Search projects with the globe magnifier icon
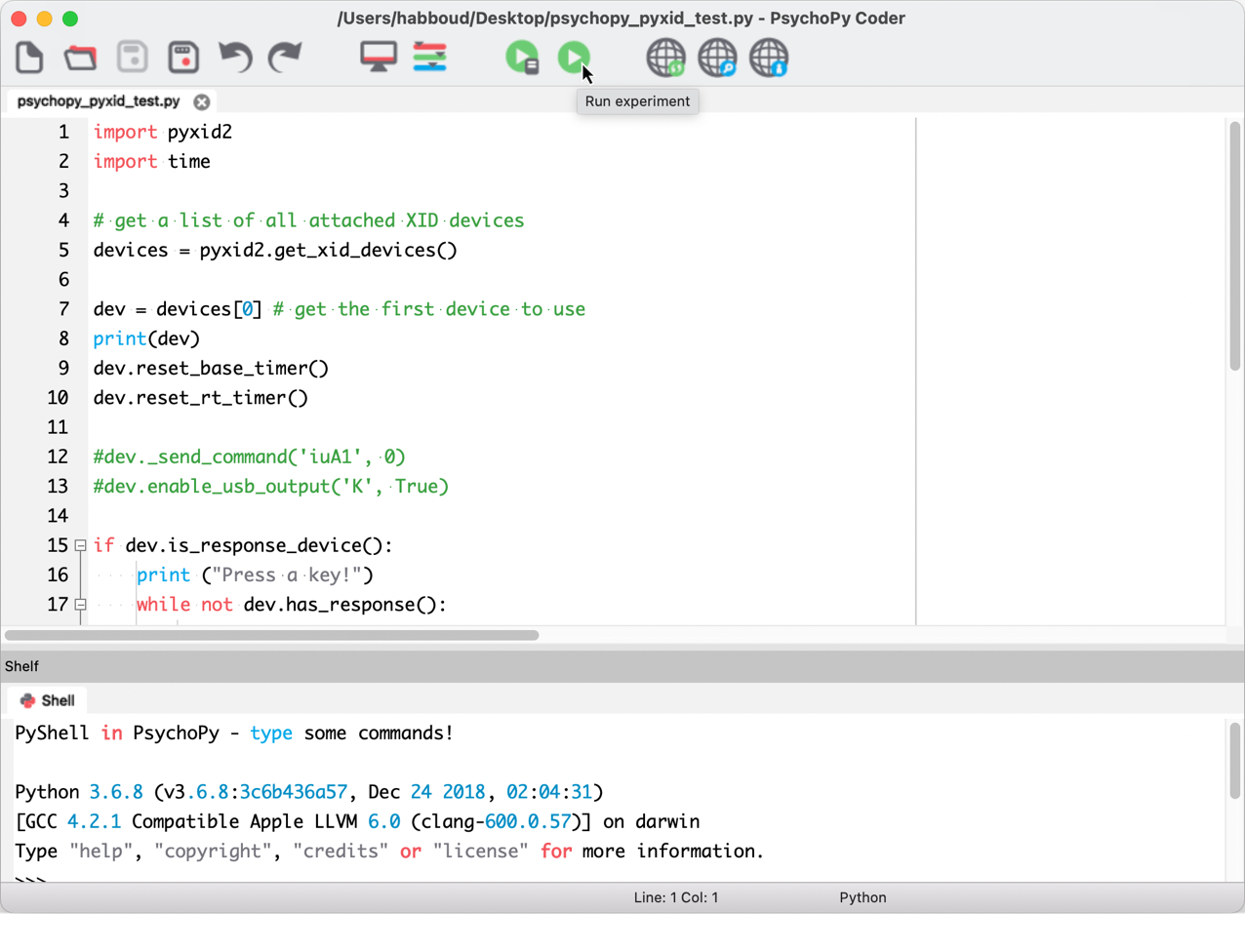The width and height of the screenshot is (1245, 952). click(717, 58)
